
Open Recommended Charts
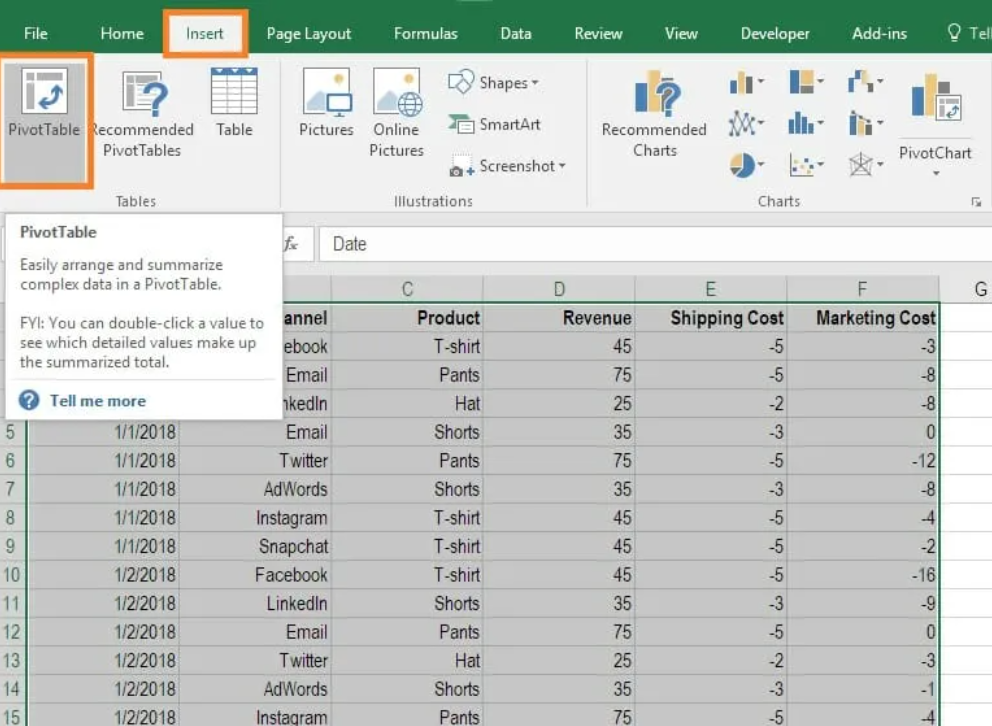coord(655,114)
